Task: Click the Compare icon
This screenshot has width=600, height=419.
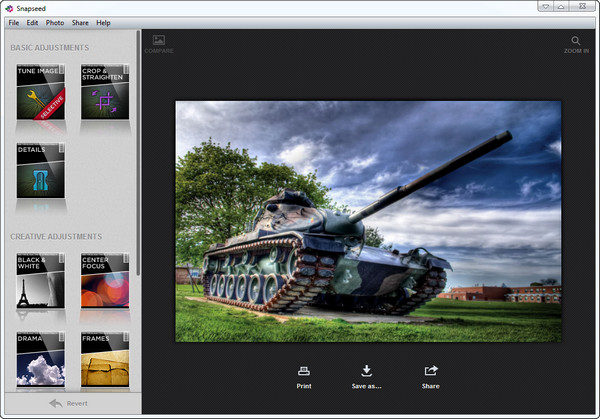Action: [x=158, y=44]
